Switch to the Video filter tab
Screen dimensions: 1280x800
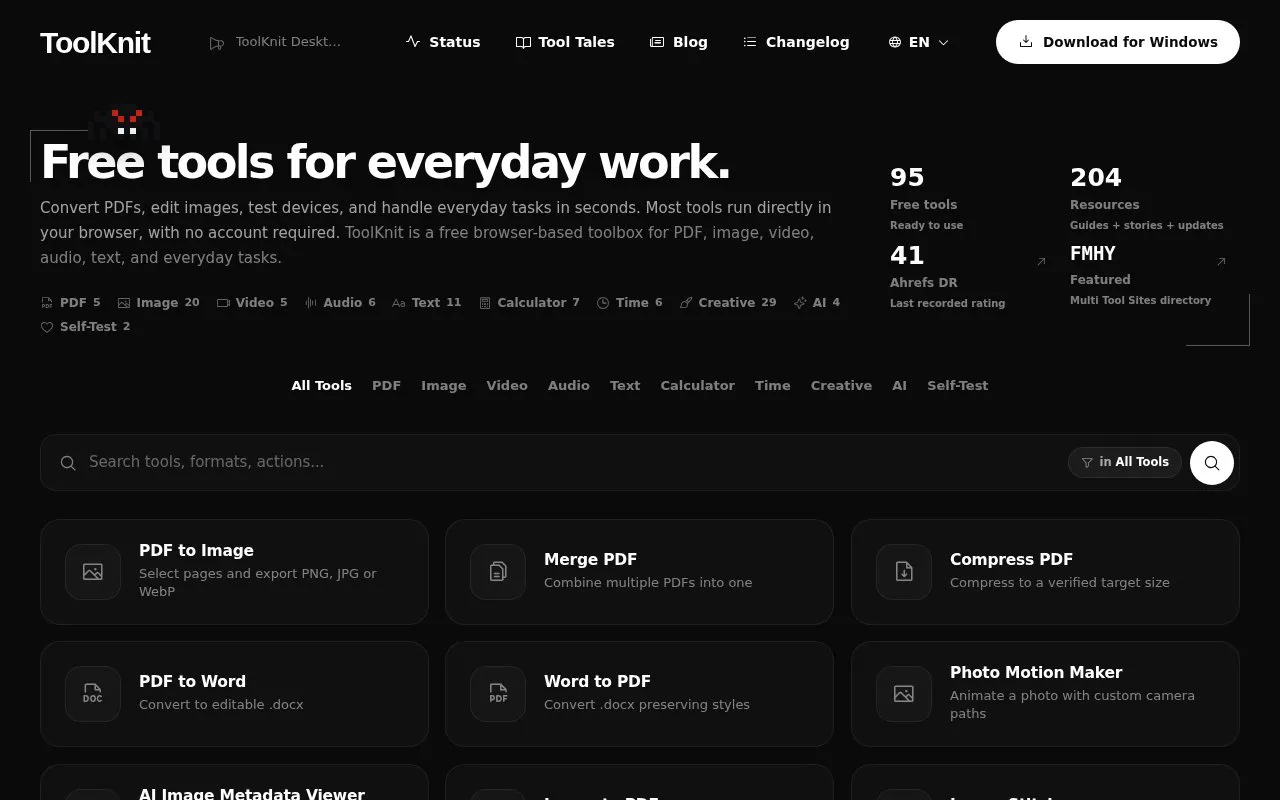507,385
